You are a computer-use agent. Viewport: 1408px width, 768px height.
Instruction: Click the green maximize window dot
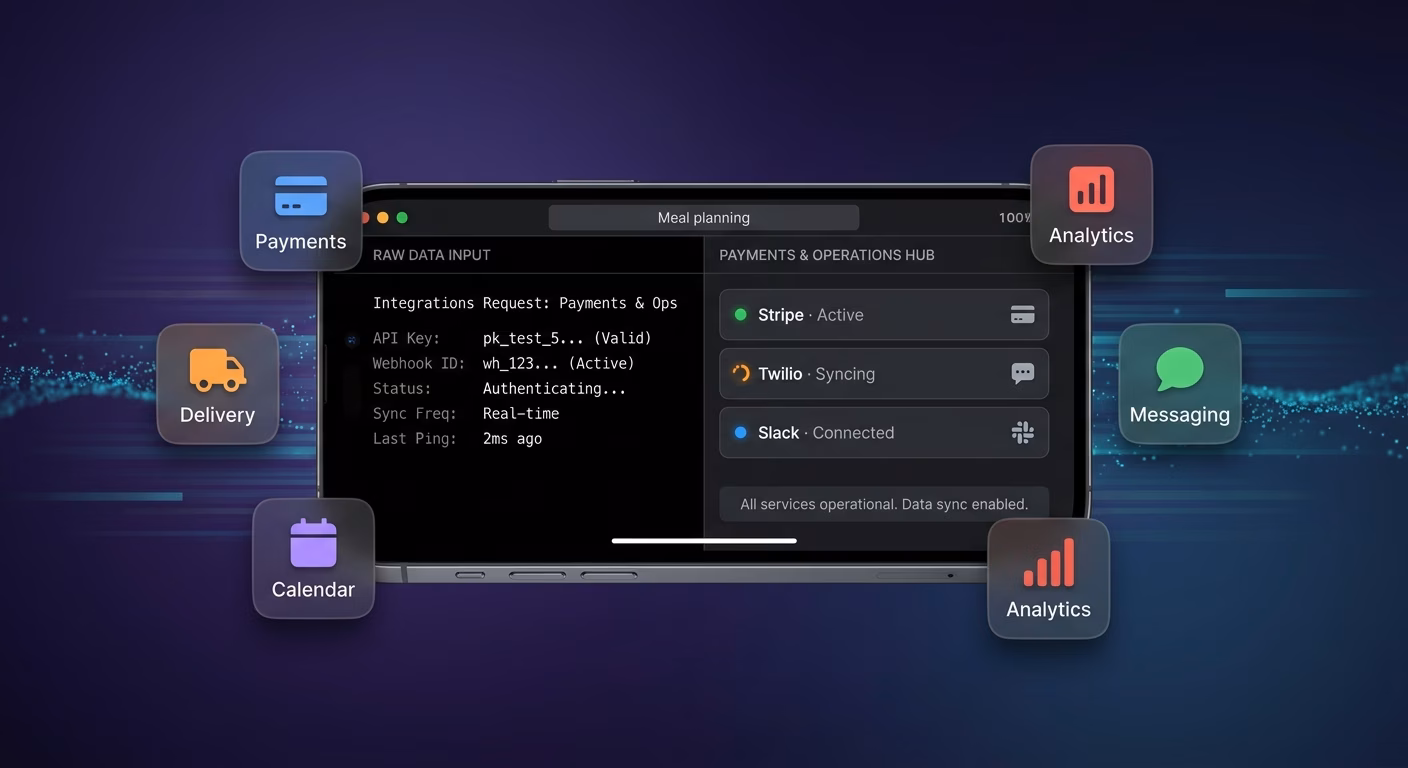402,218
